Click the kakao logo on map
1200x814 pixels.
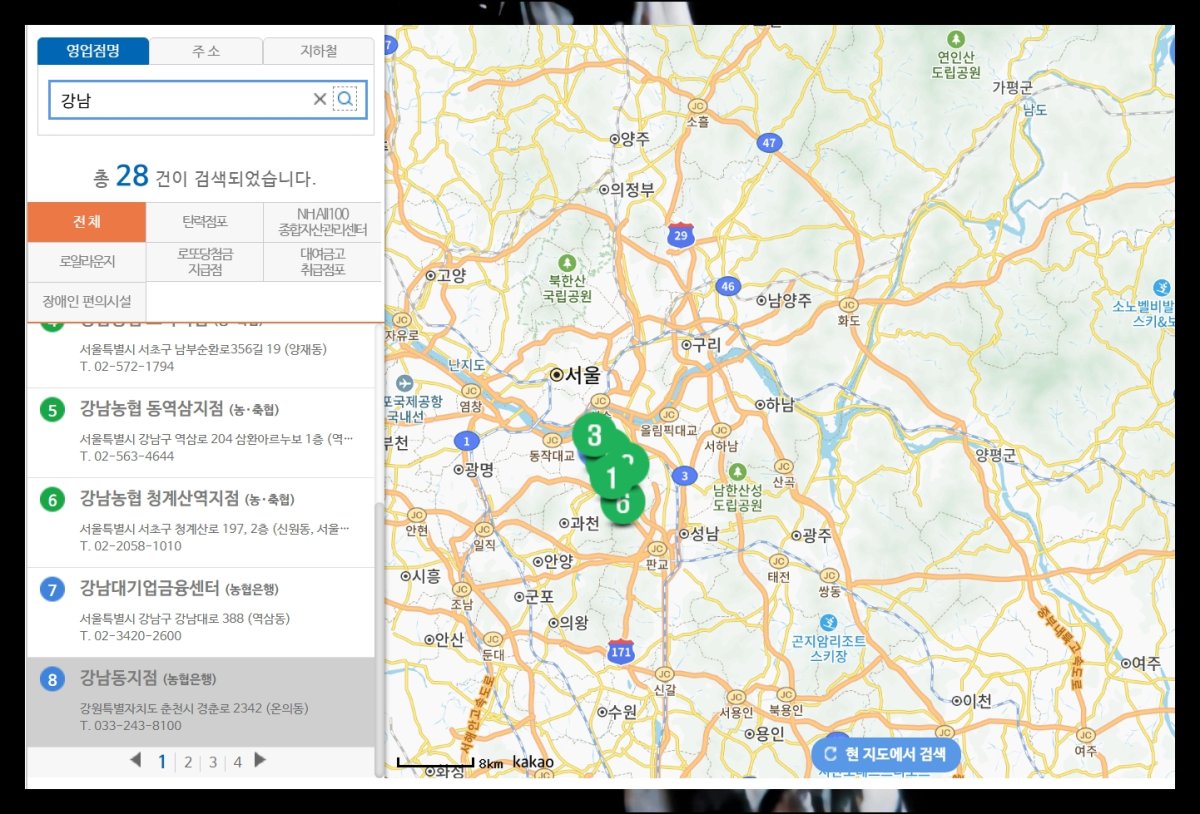click(x=533, y=762)
